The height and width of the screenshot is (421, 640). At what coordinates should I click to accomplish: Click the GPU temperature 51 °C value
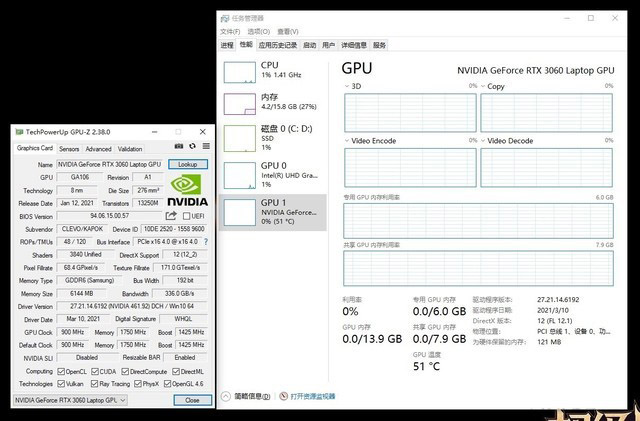point(427,366)
